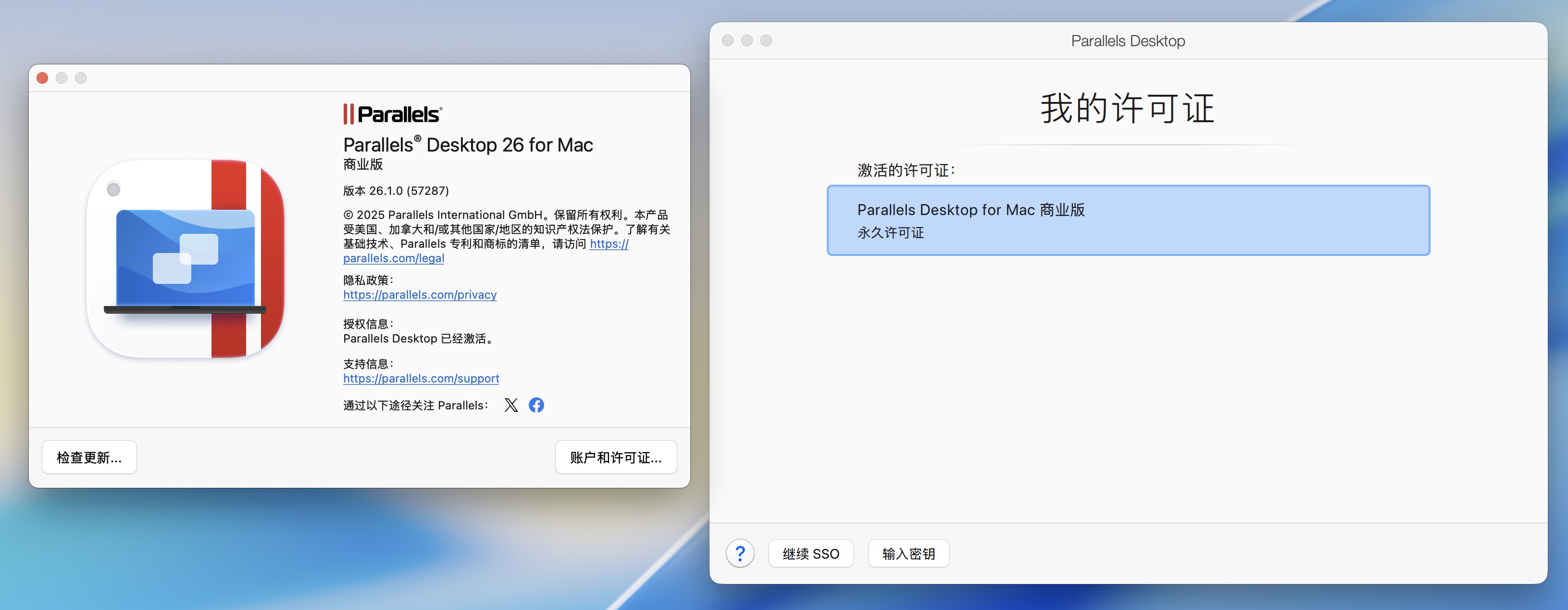The width and height of the screenshot is (1568, 610).
Task: Click the 继续 SSO button
Action: [810, 553]
